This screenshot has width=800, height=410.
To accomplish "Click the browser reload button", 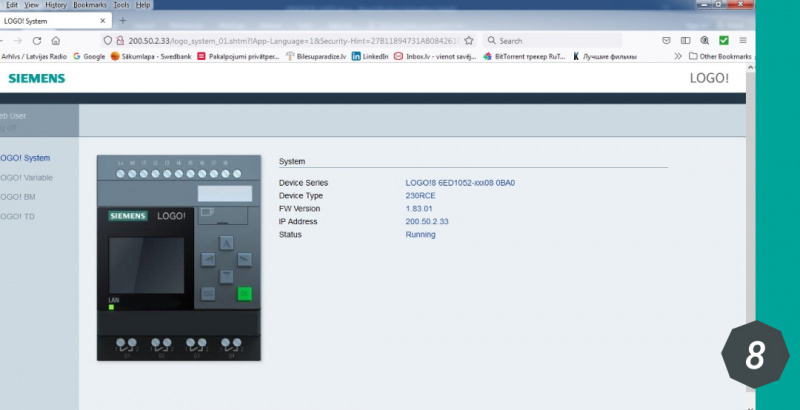I will tap(36, 41).
